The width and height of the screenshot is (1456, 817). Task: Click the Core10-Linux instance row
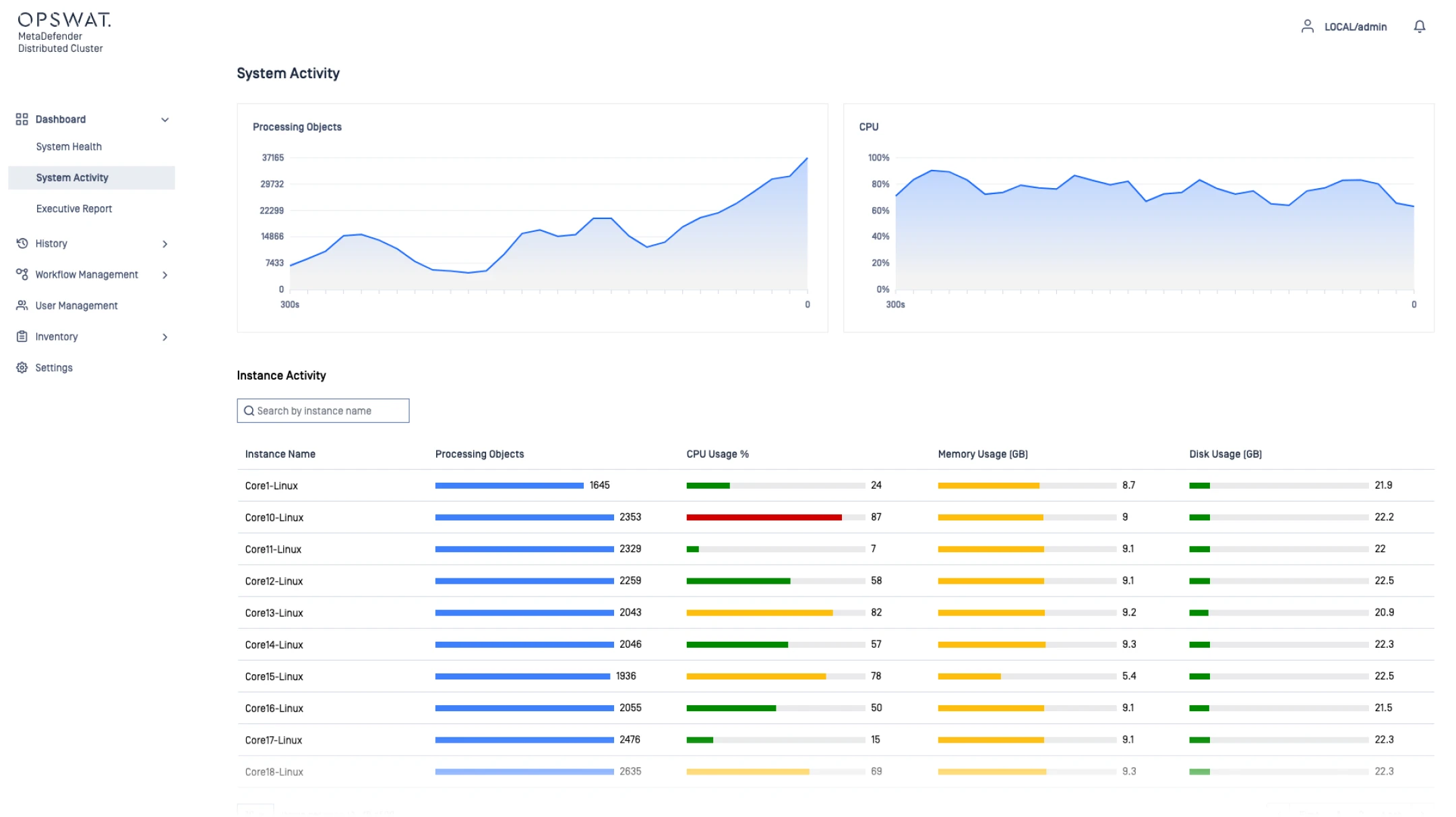pos(274,518)
